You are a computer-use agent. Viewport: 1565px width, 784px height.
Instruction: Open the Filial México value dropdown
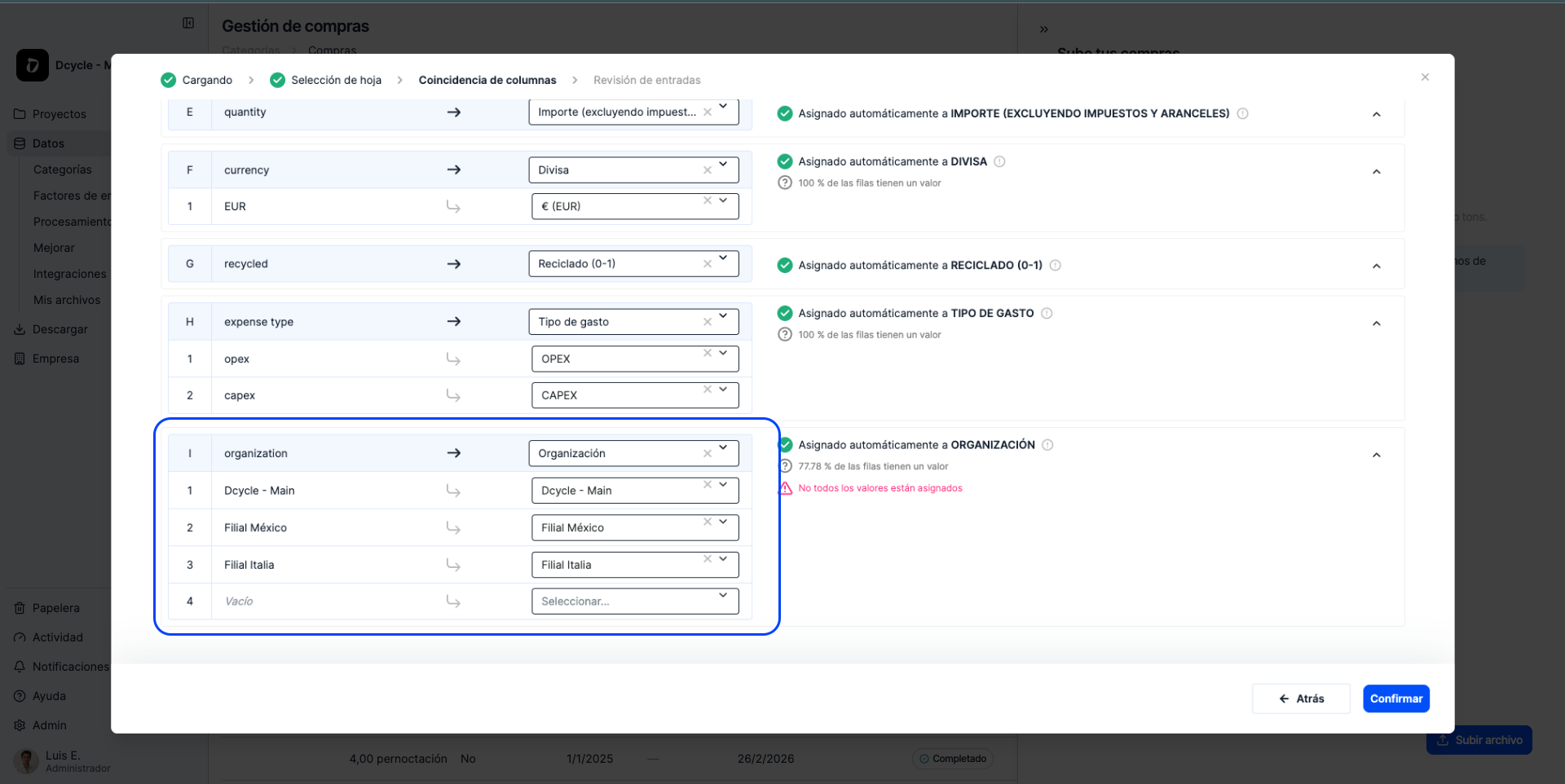[723, 522]
